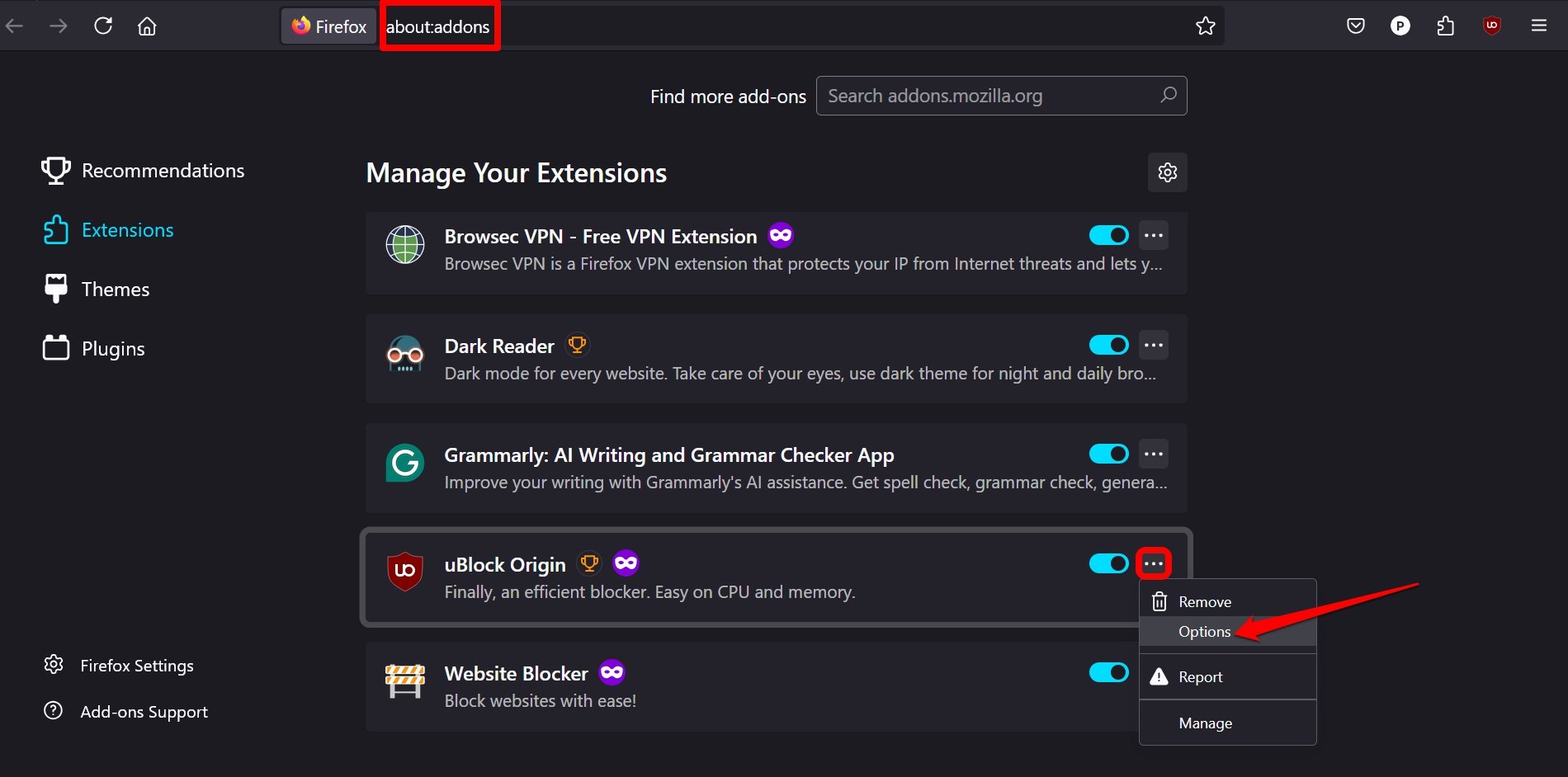Click the private browsing badge on Browsec VPN
The height and width of the screenshot is (777, 1568).
[781, 236]
